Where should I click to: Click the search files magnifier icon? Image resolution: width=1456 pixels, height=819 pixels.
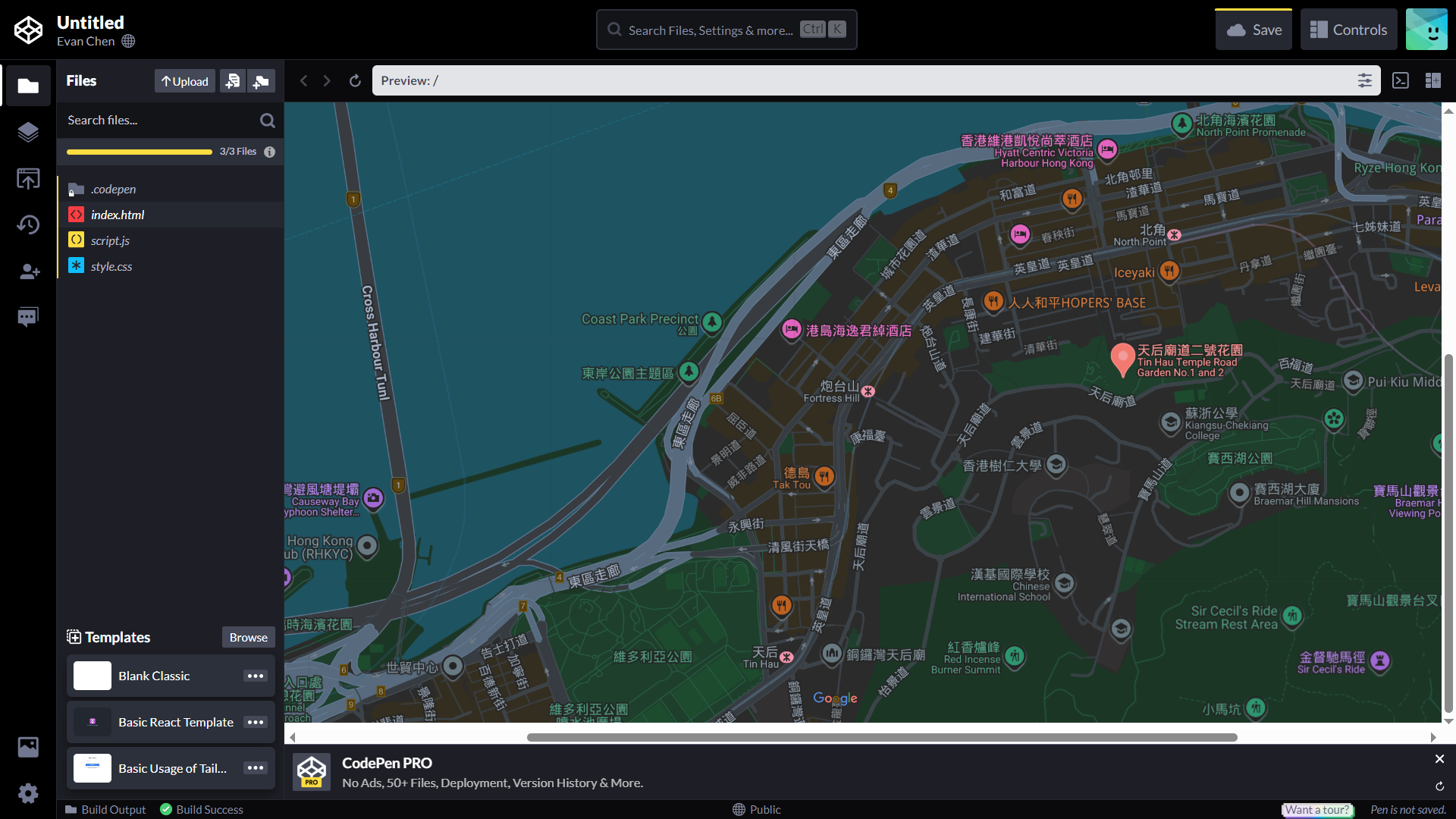click(267, 121)
